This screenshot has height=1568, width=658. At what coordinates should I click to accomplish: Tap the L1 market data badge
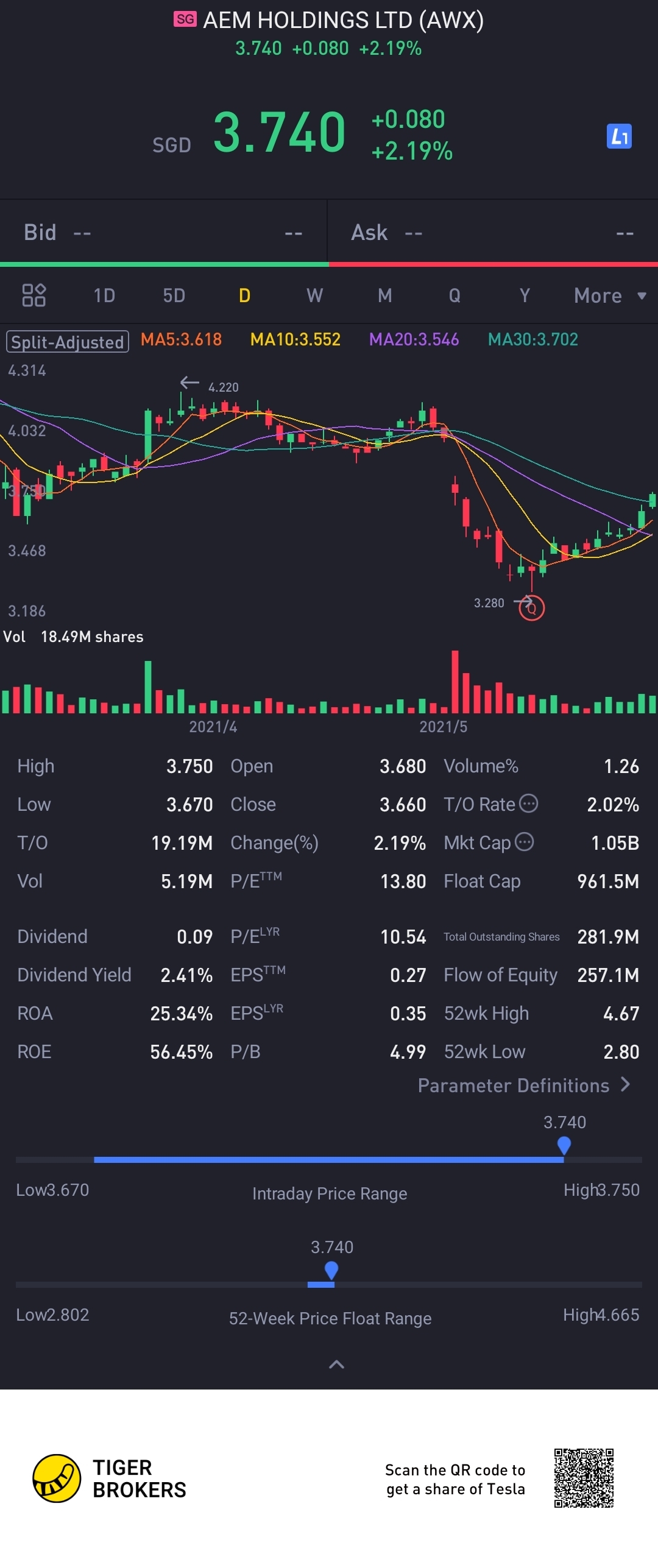pyautogui.click(x=619, y=136)
